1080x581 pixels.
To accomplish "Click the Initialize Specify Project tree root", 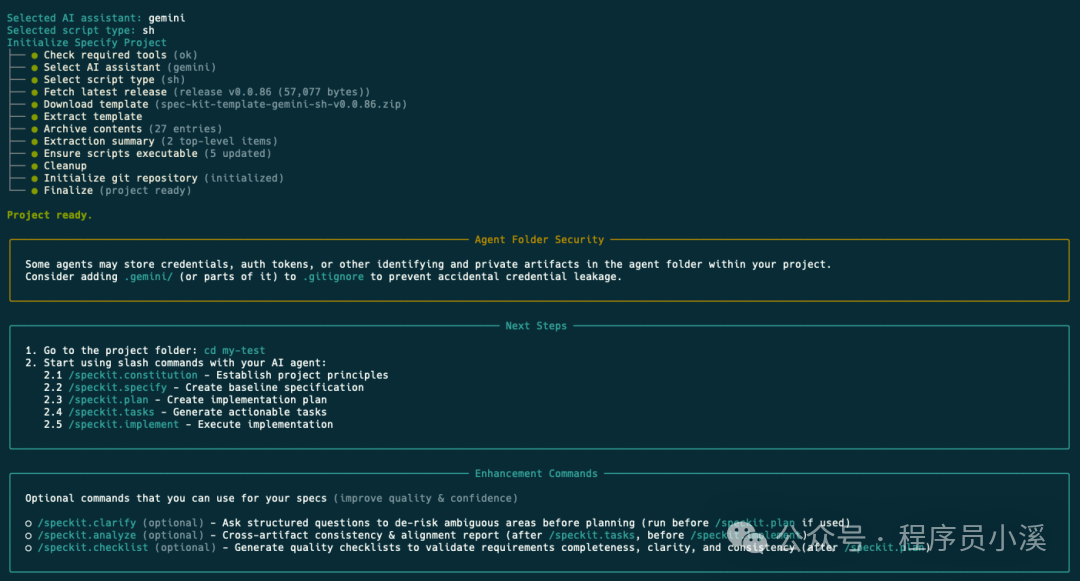I will 87,43.
